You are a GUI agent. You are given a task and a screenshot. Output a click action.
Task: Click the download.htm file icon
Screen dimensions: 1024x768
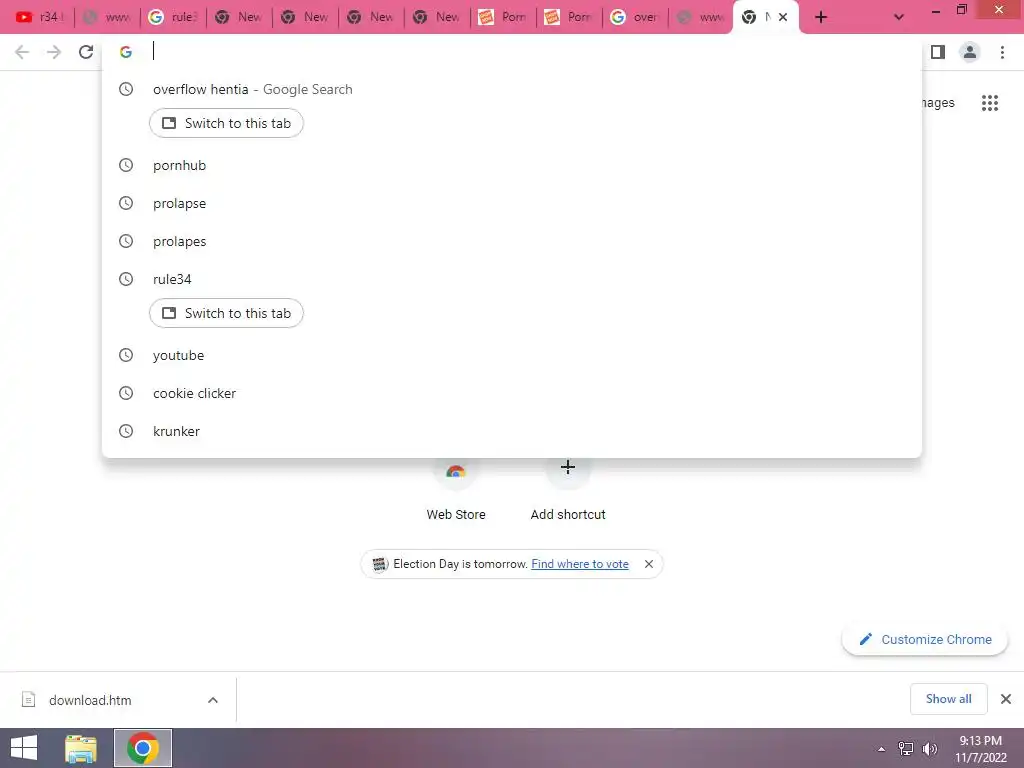point(28,700)
